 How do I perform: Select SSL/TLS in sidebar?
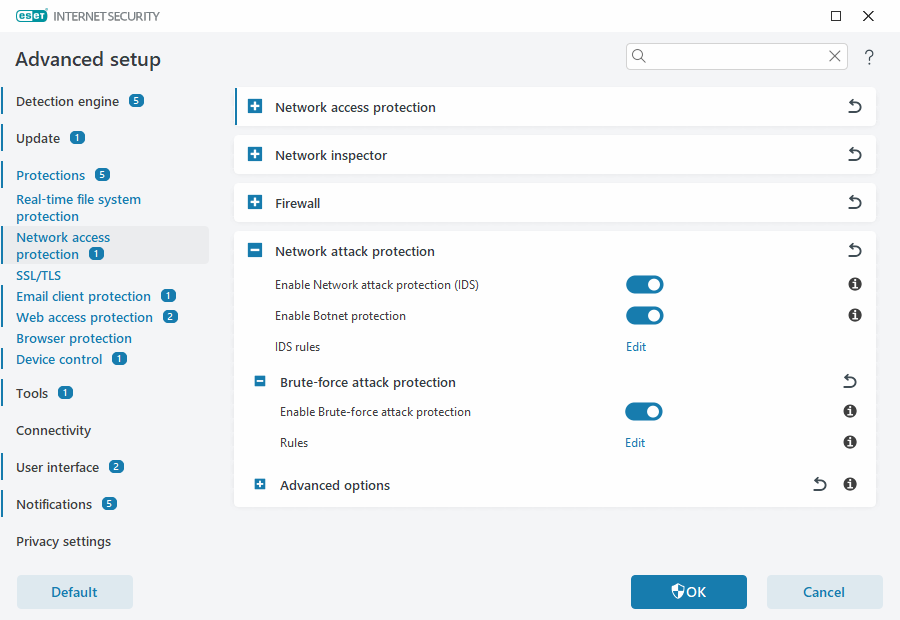[x=38, y=276]
